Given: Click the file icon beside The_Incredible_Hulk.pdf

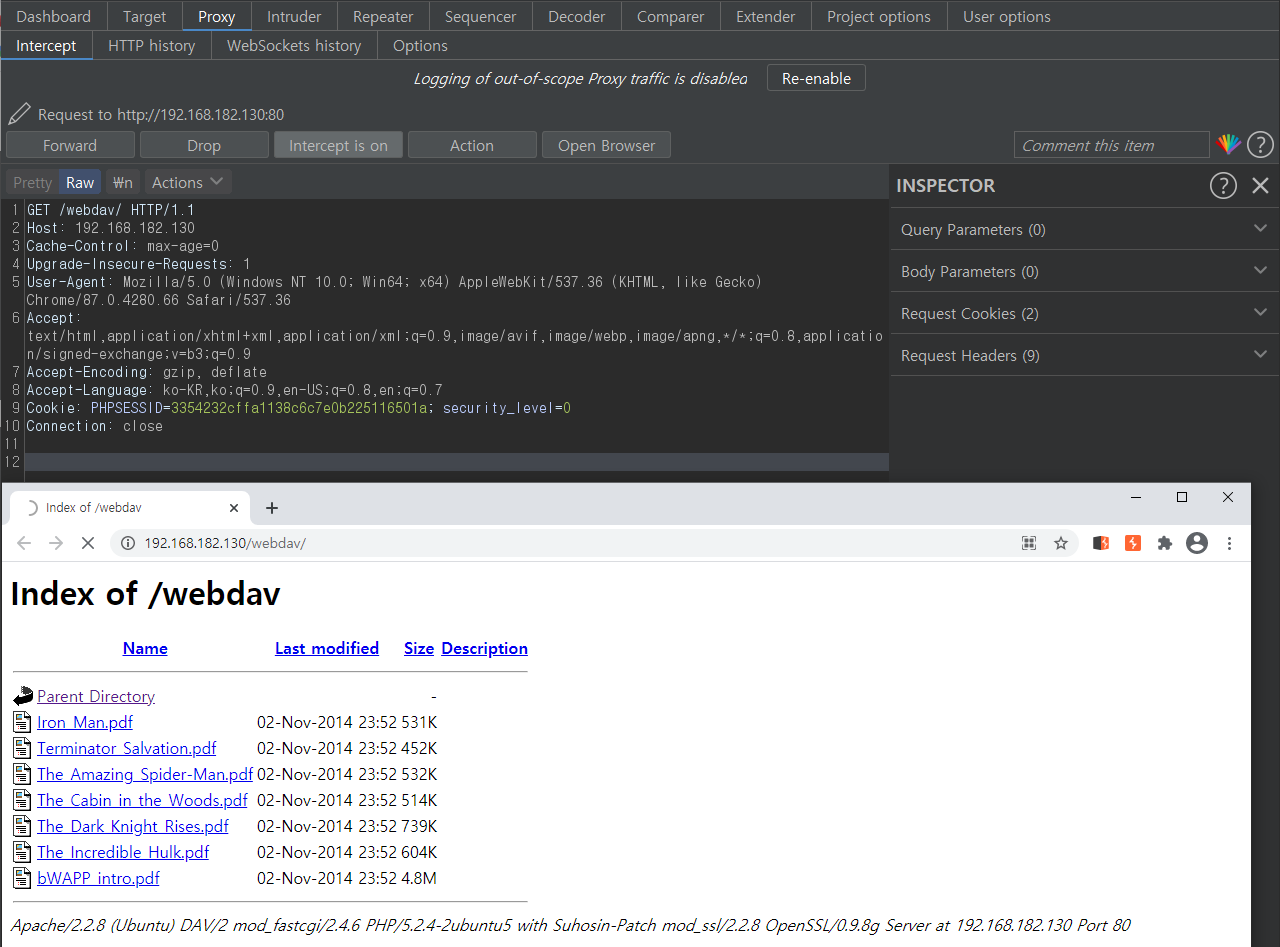Looking at the screenshot, I should pos(22,852).
